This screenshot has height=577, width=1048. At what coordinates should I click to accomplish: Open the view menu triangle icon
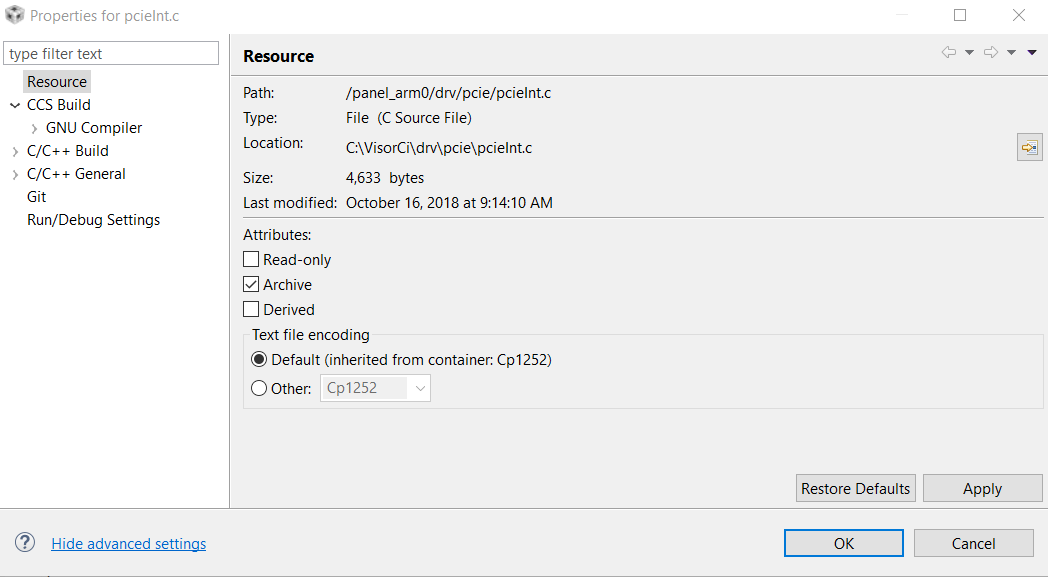point(1032,53)
